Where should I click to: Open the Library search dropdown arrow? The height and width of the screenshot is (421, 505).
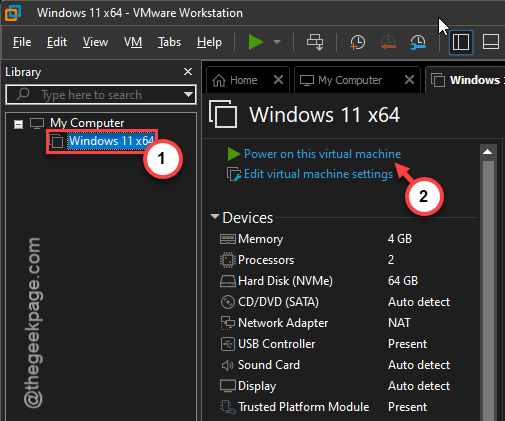click(x=189, y=95)
